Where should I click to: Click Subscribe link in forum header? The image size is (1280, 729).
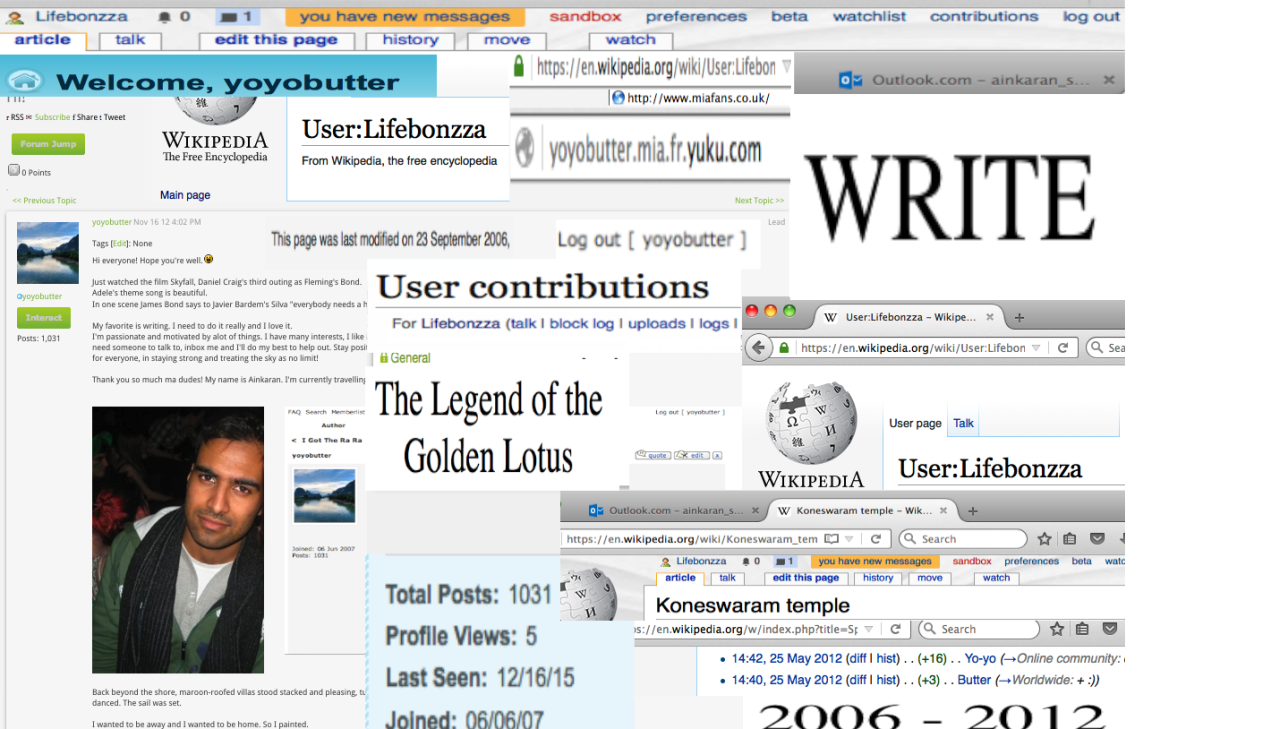tap(53, 117)
